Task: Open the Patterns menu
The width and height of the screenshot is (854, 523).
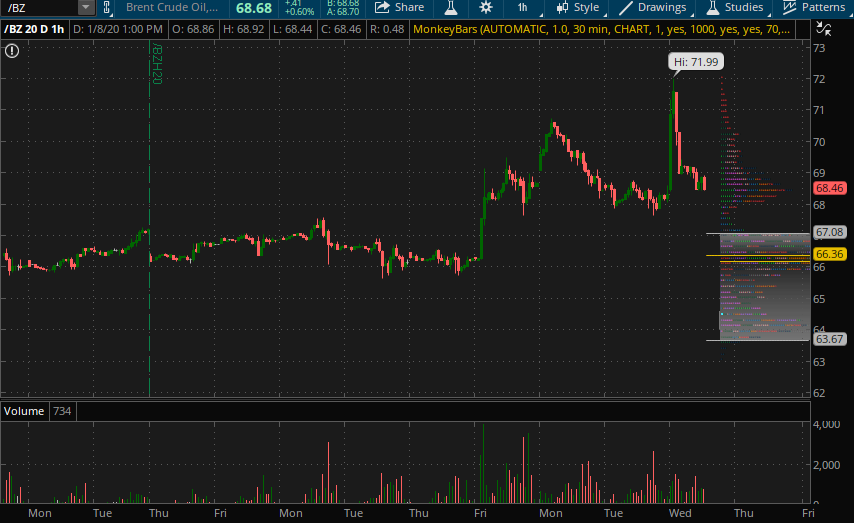Action: pos(814,8)
